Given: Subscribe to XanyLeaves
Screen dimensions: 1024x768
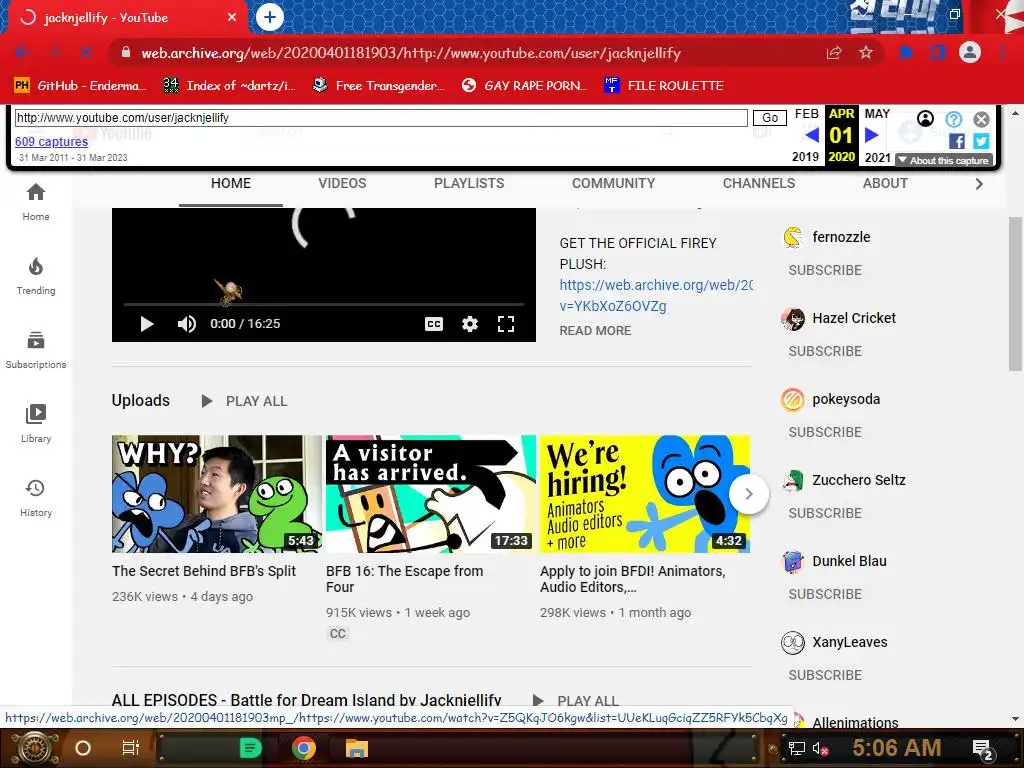Looking at the screenshot, I should point(825,675).
